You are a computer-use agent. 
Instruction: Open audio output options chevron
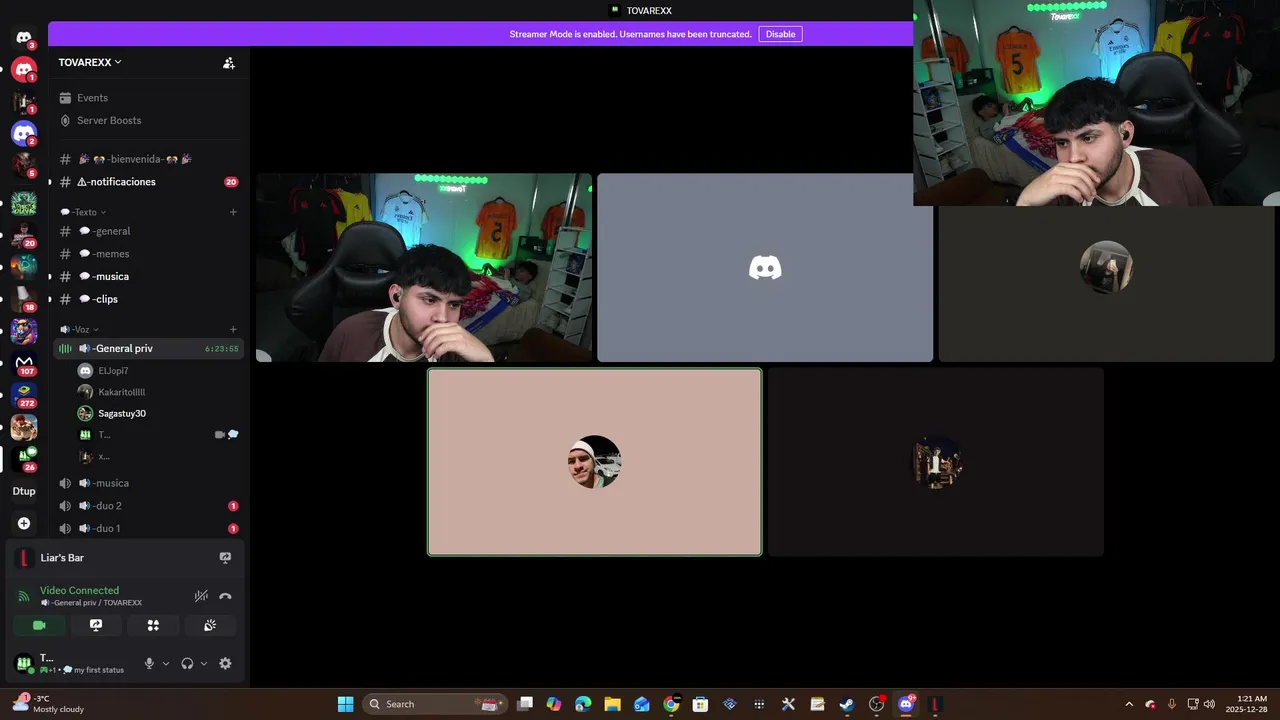point(204,663)
